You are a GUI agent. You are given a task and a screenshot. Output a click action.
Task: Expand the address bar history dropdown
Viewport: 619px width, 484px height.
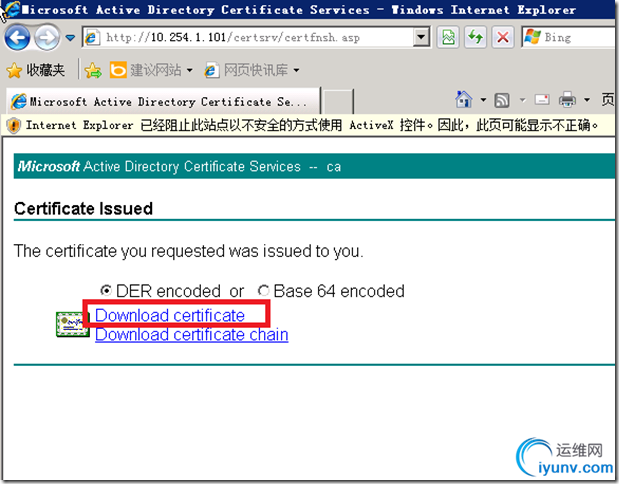(421, 38)
